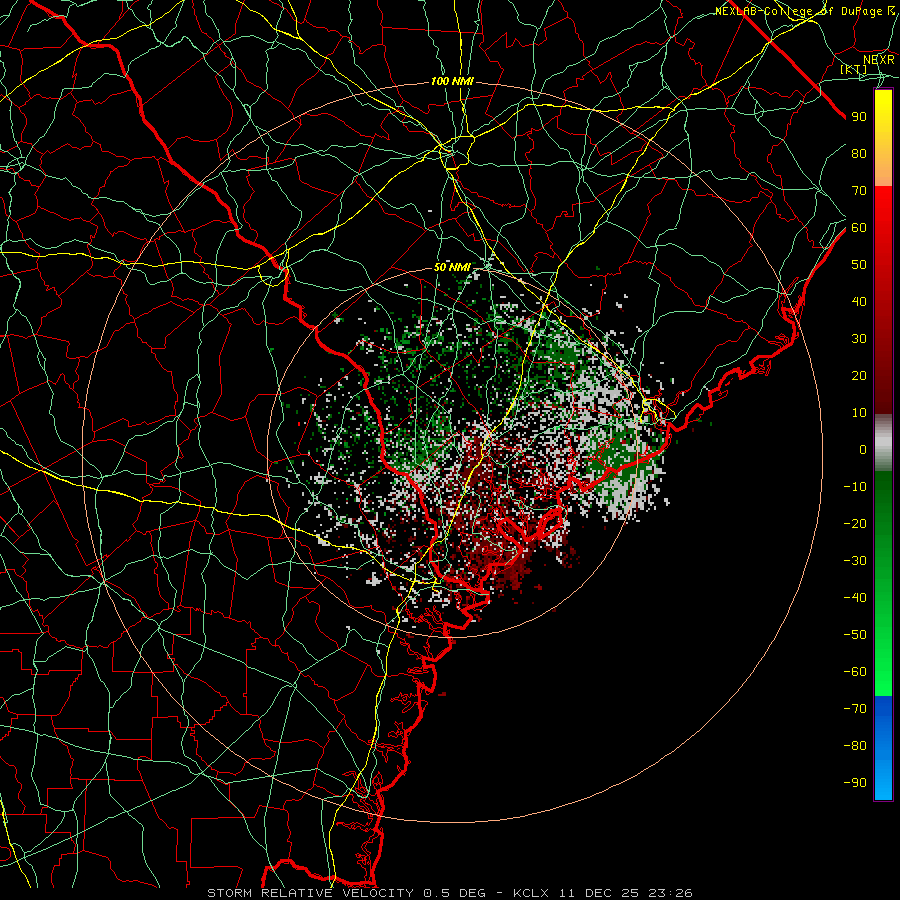
Task: Click the -50 knot scale value
Action: (x=855, y=635)
